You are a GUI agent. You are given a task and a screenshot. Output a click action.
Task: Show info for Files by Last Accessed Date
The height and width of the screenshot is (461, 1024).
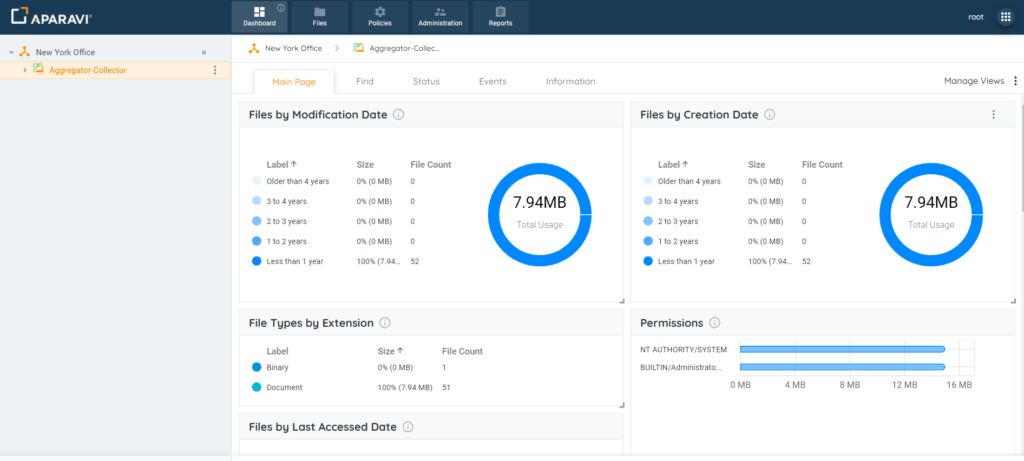(408, 427)
